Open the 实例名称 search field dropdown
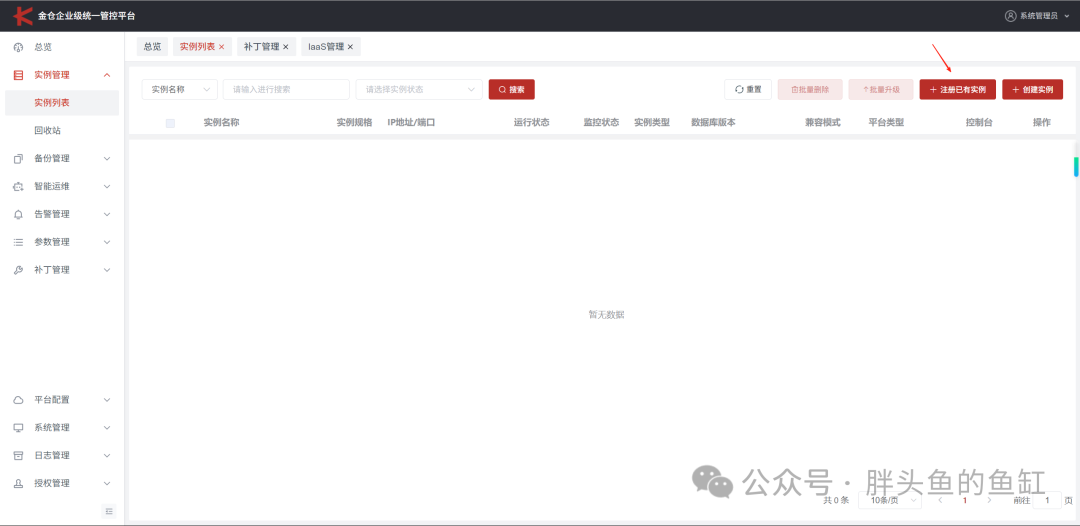This screenshot has width=1080, height=526. [x=180, y=90]
